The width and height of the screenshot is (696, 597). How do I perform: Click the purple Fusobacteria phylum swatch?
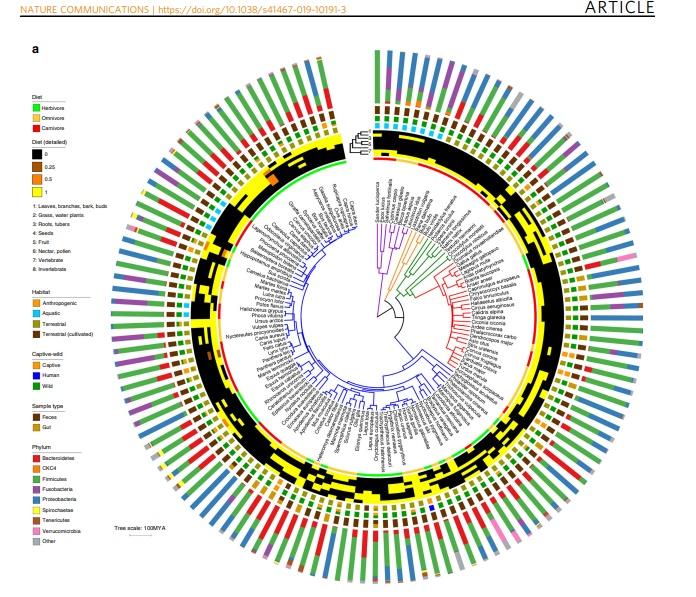[x=36, y=489]
